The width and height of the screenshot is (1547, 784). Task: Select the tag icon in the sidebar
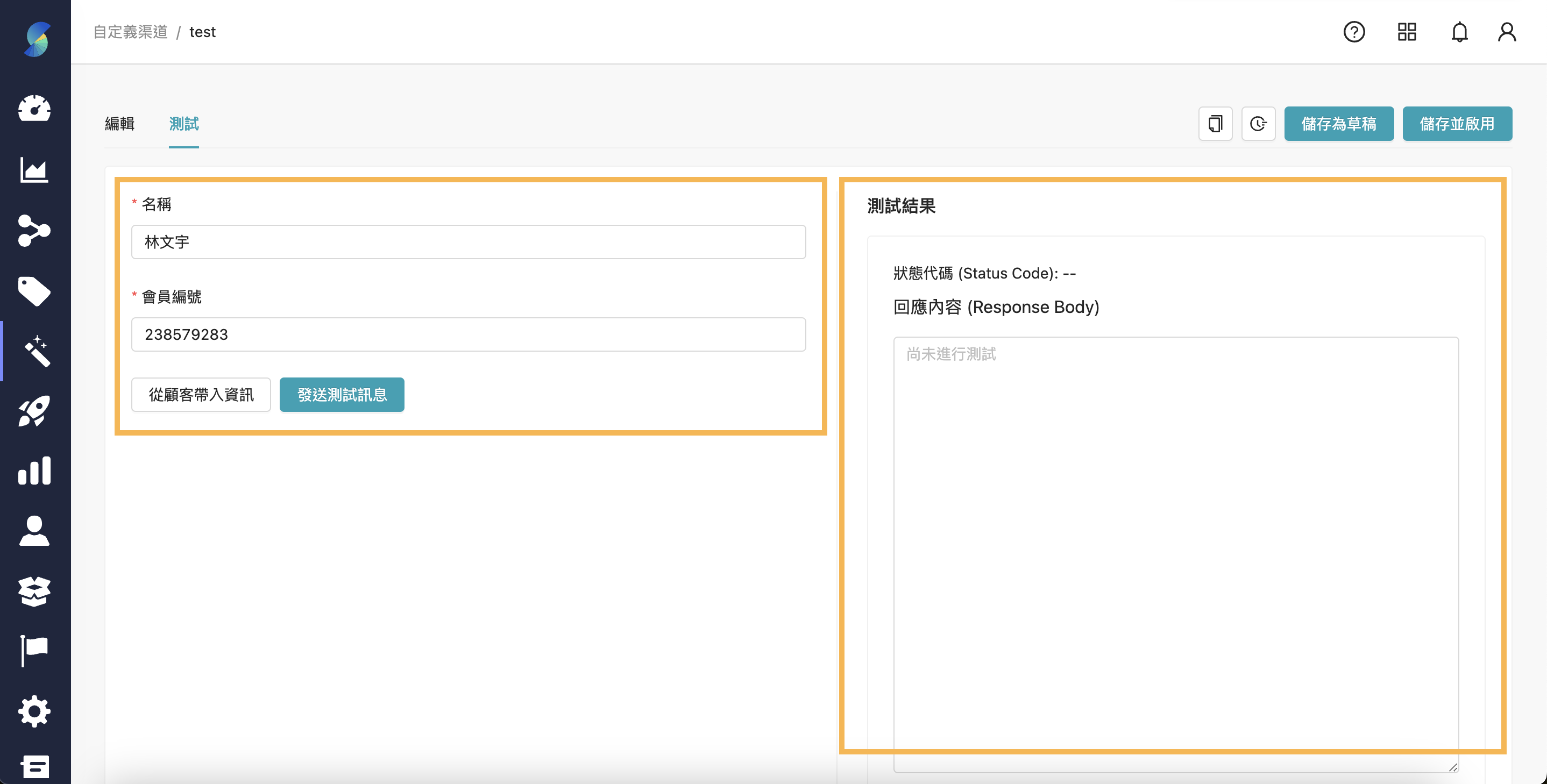[x=34, y=290]
